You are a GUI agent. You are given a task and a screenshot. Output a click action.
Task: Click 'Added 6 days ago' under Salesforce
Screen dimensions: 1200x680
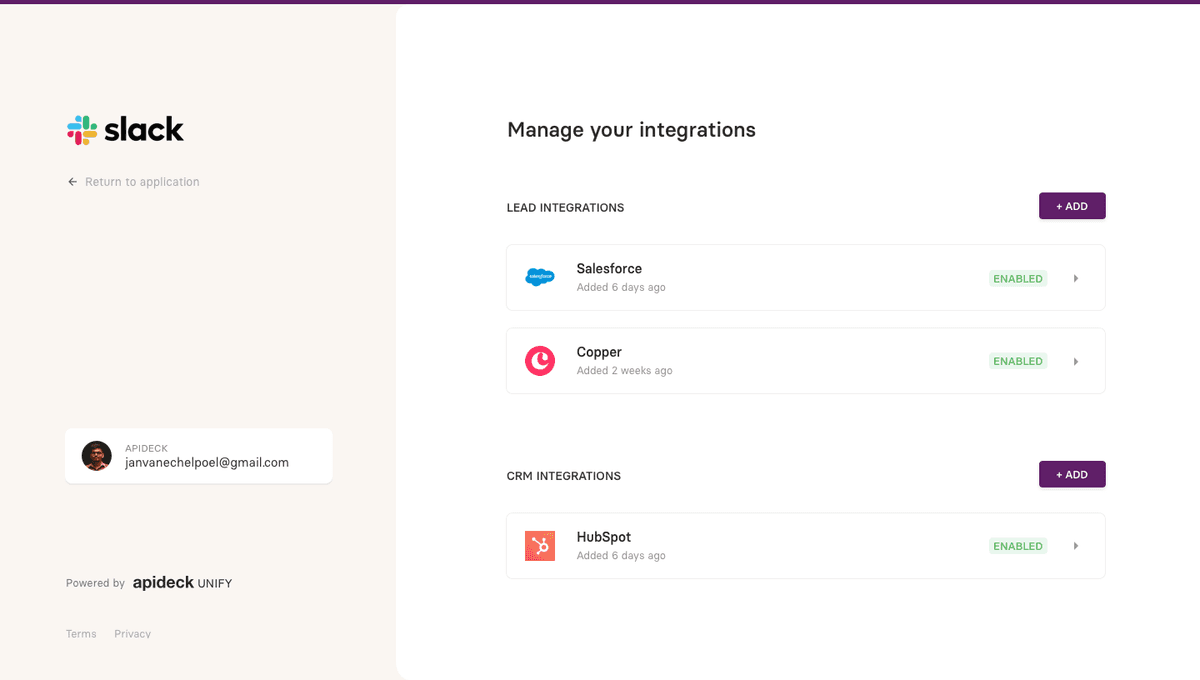click(x=621, y=288)
